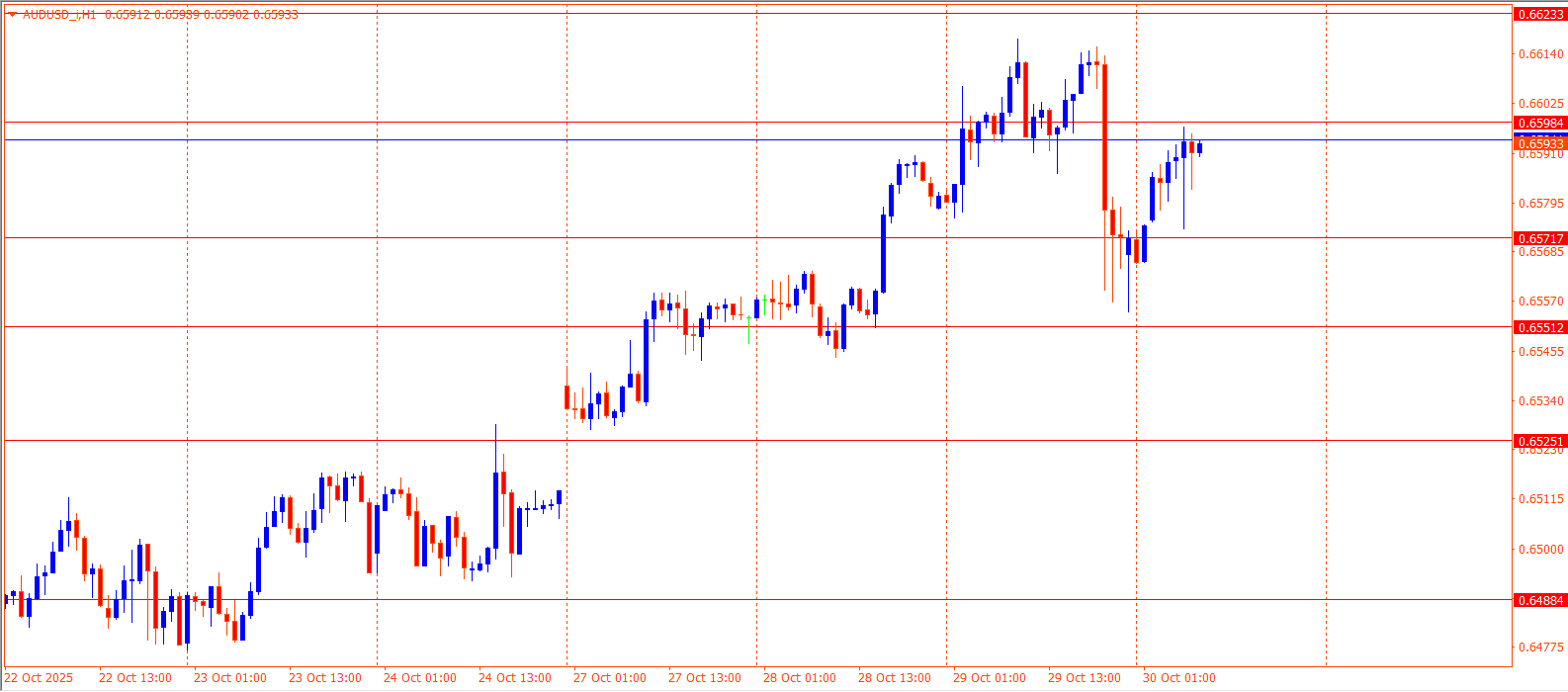Click the 22 Oct 2025 time label
Screen dimensions: 1568x692
point(40,678)
